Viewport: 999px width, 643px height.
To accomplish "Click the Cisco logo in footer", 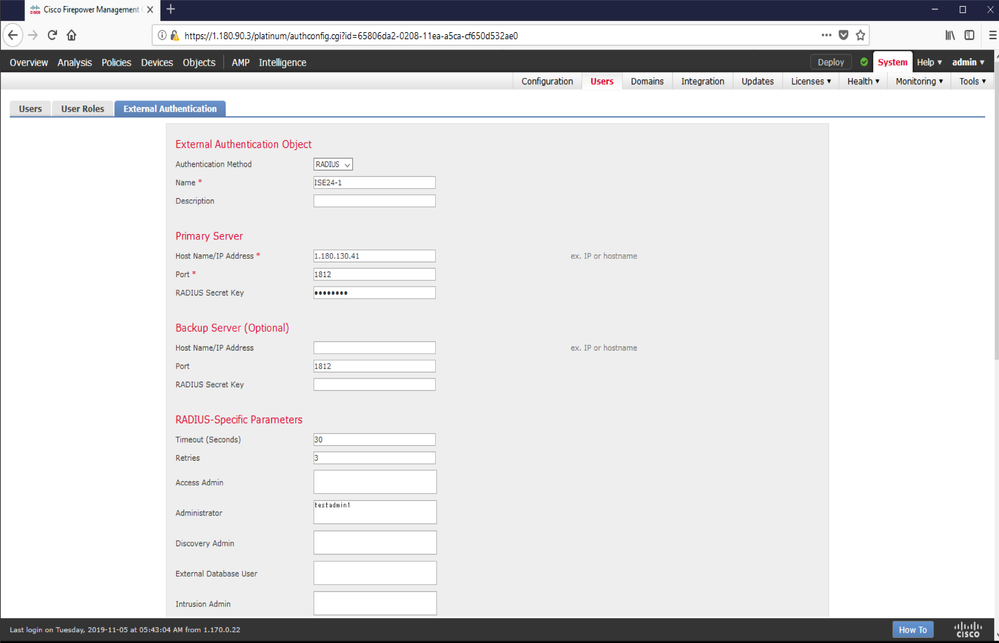I will (x=967, y=630).
